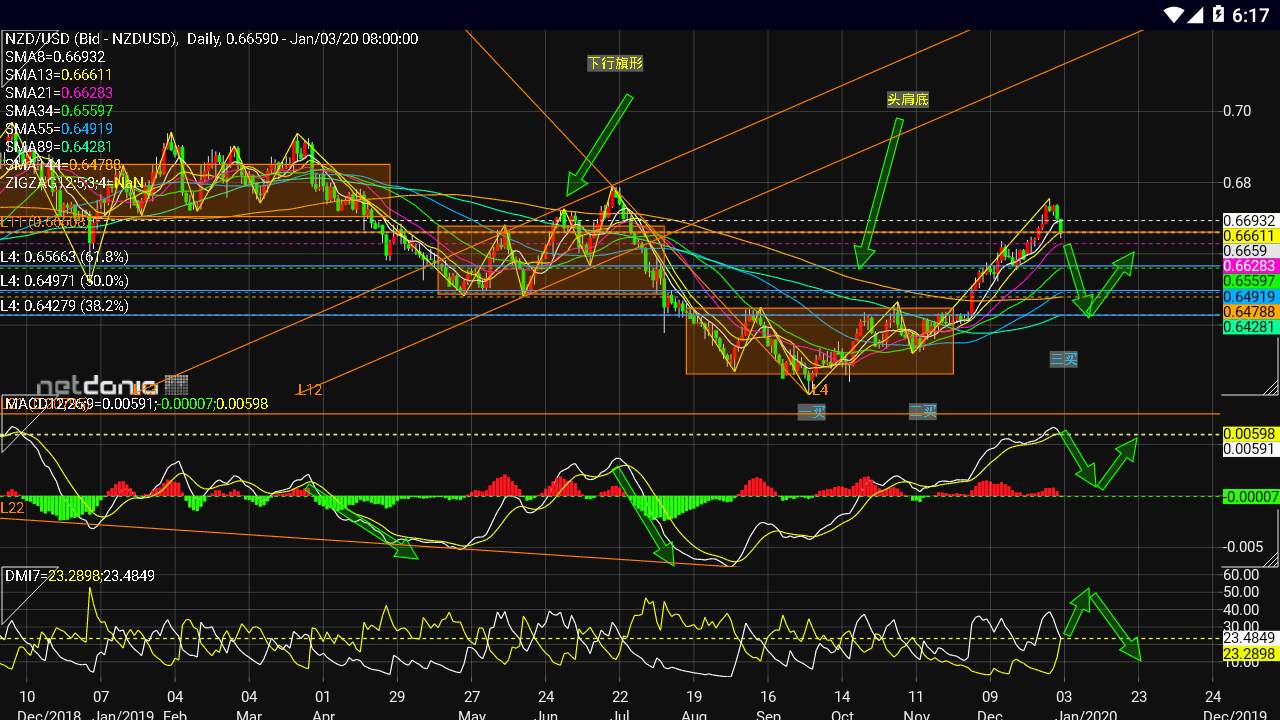This screenshot has width=1280, height=720.
Task: Select the 38.2% Fibonacci level label
Action: [x=65, y=306]
